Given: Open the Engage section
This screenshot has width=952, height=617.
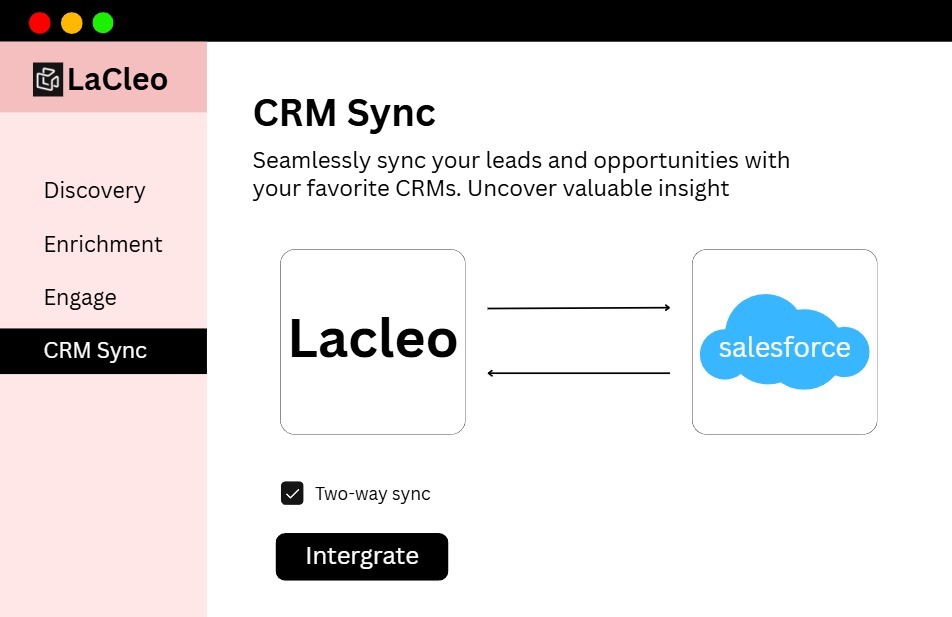Looking at the screenshot, I should 80,297.
